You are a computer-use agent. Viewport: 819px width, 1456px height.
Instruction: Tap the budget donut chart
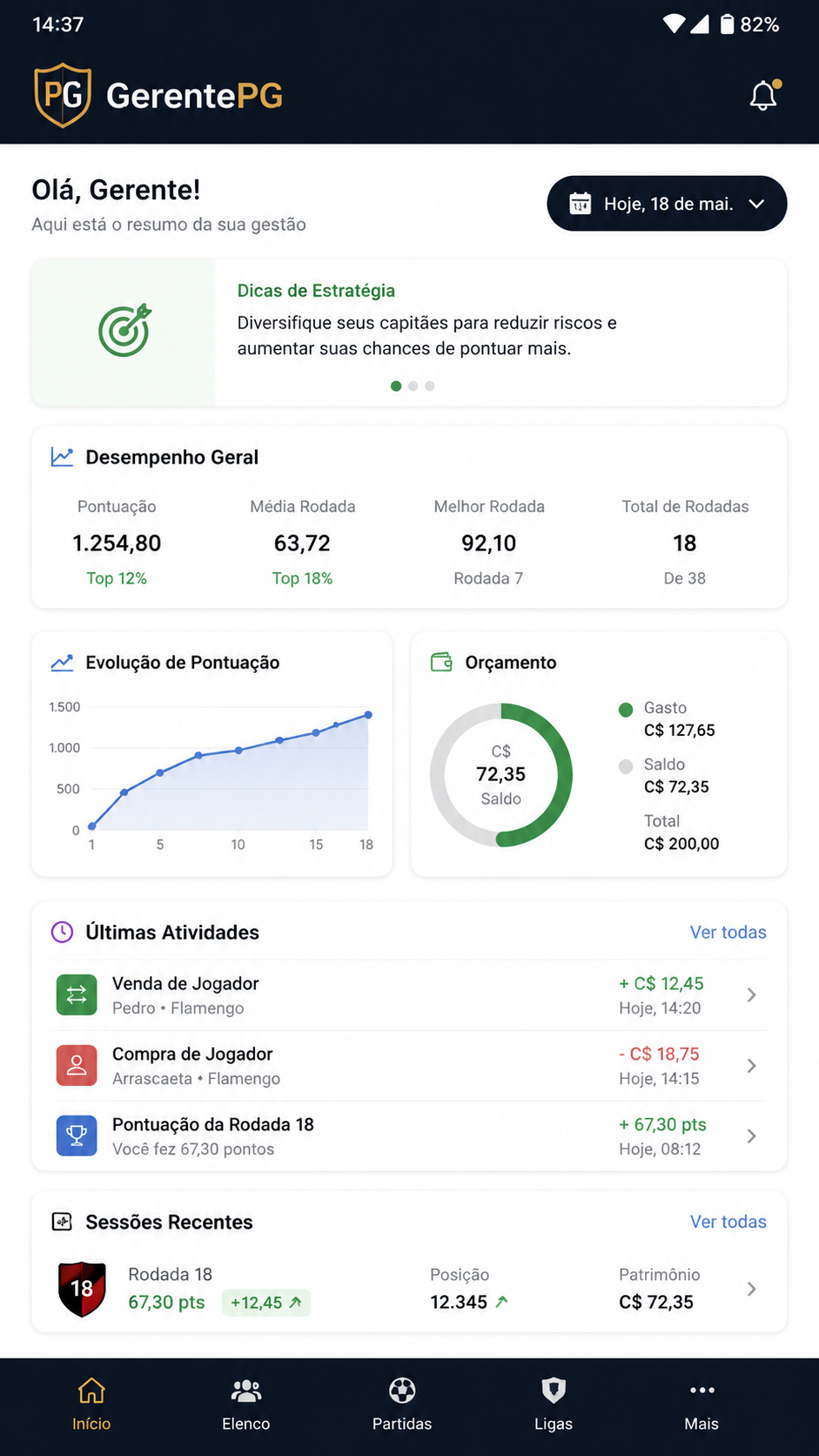click(501, 774)
